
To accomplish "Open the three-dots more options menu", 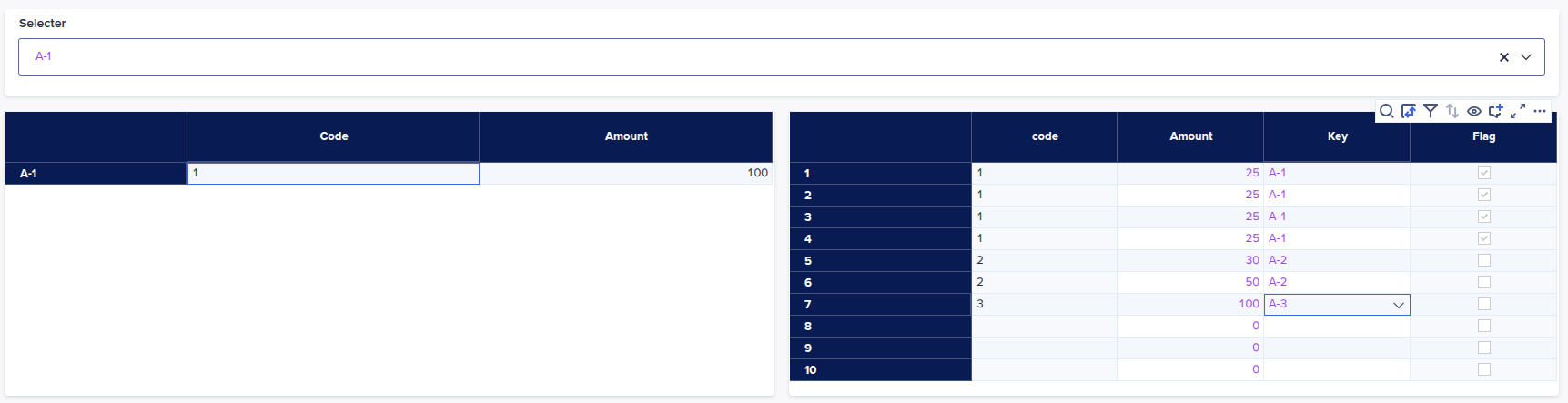I will pos(1540,111).
